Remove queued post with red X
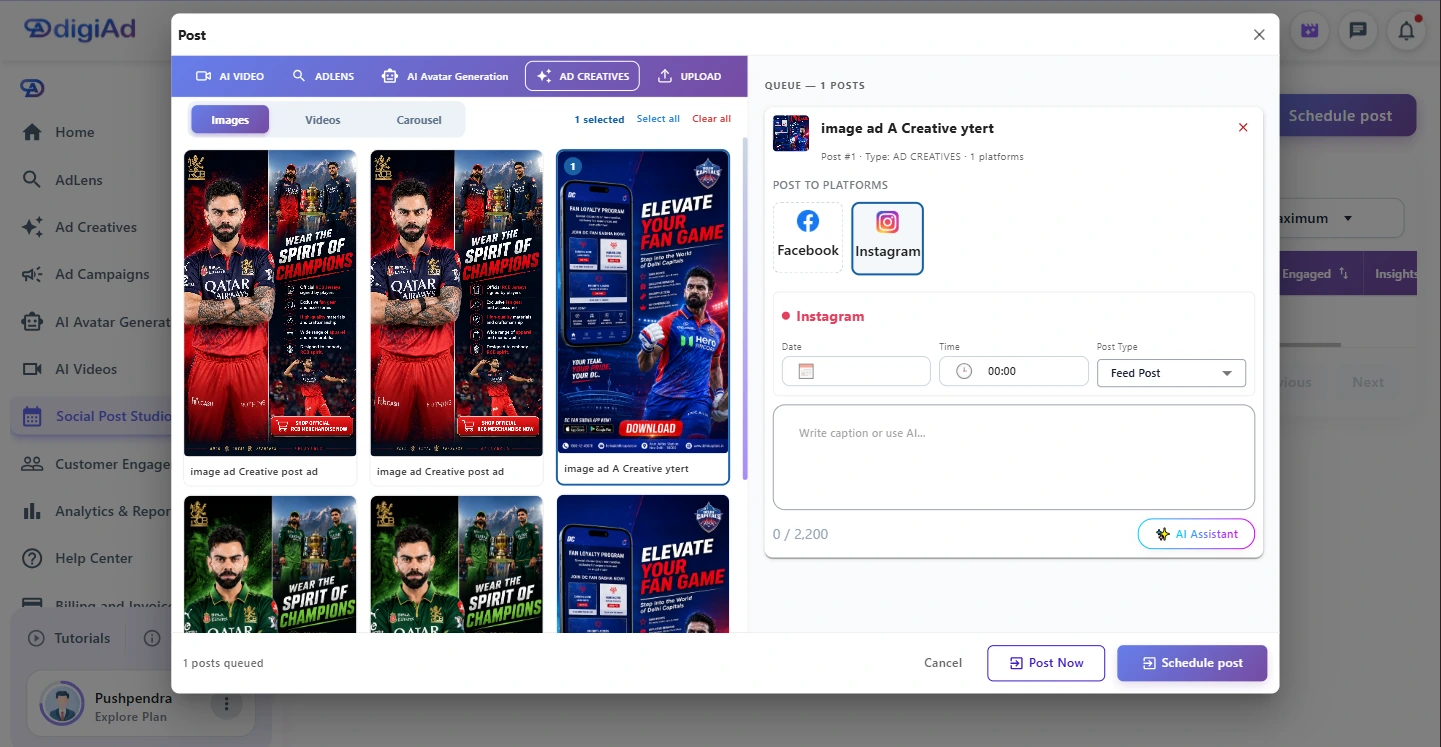The height and width of the screenshot is (747, 1441). 1243,127
